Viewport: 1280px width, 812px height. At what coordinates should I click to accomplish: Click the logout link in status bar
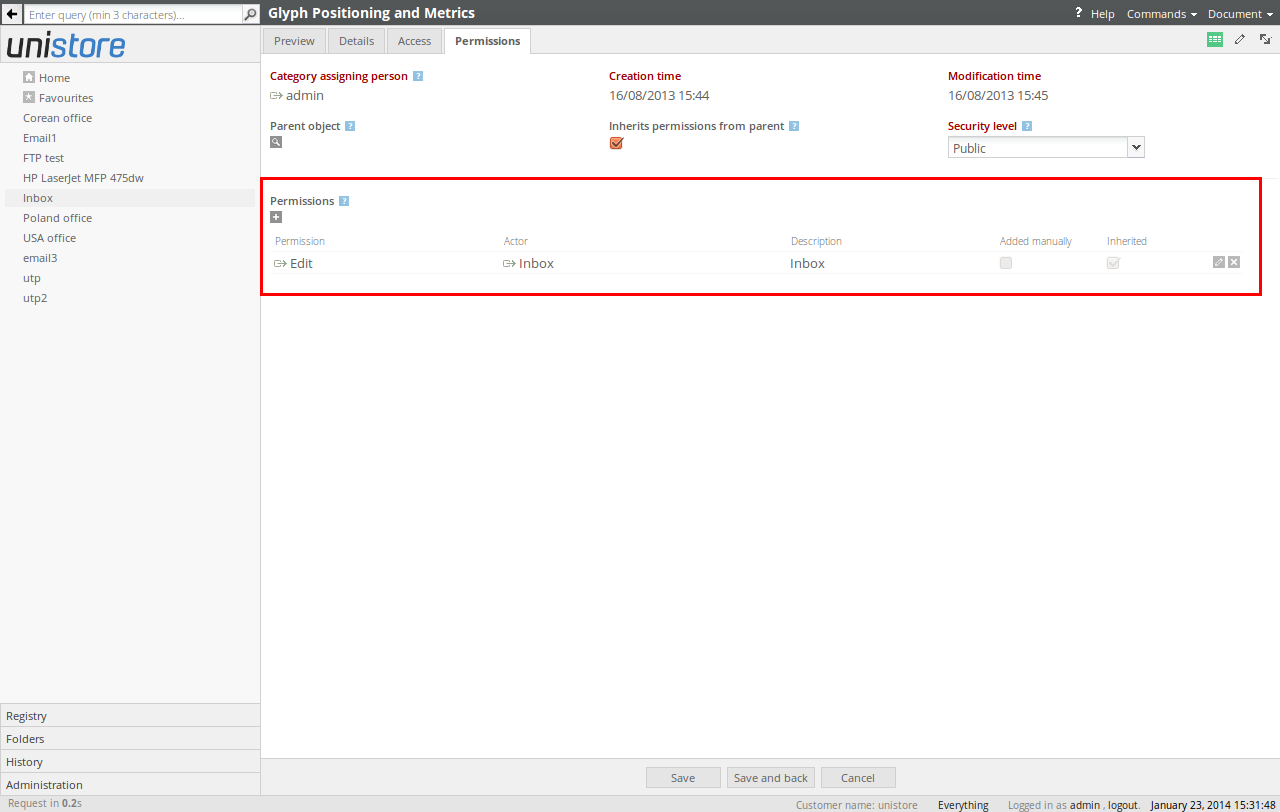point(1122,805)
